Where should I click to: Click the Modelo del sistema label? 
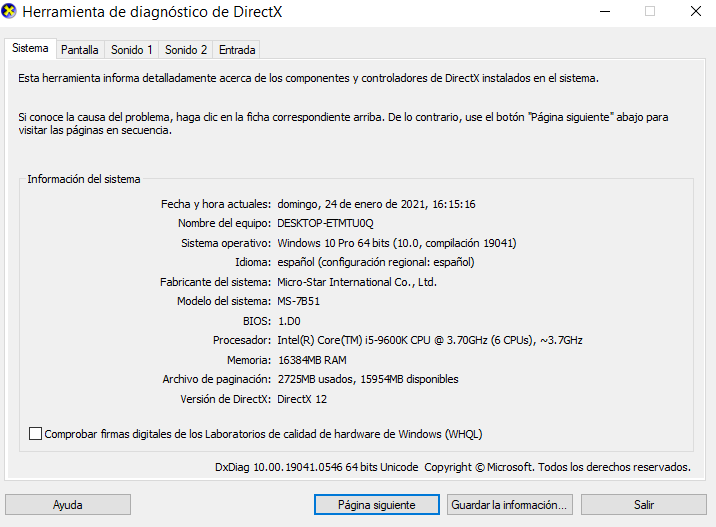pos(224,301)
